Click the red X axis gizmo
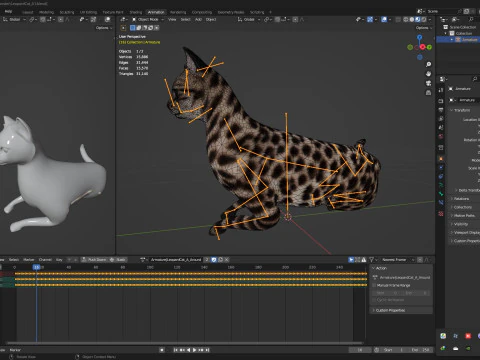 tap(423, 47)
